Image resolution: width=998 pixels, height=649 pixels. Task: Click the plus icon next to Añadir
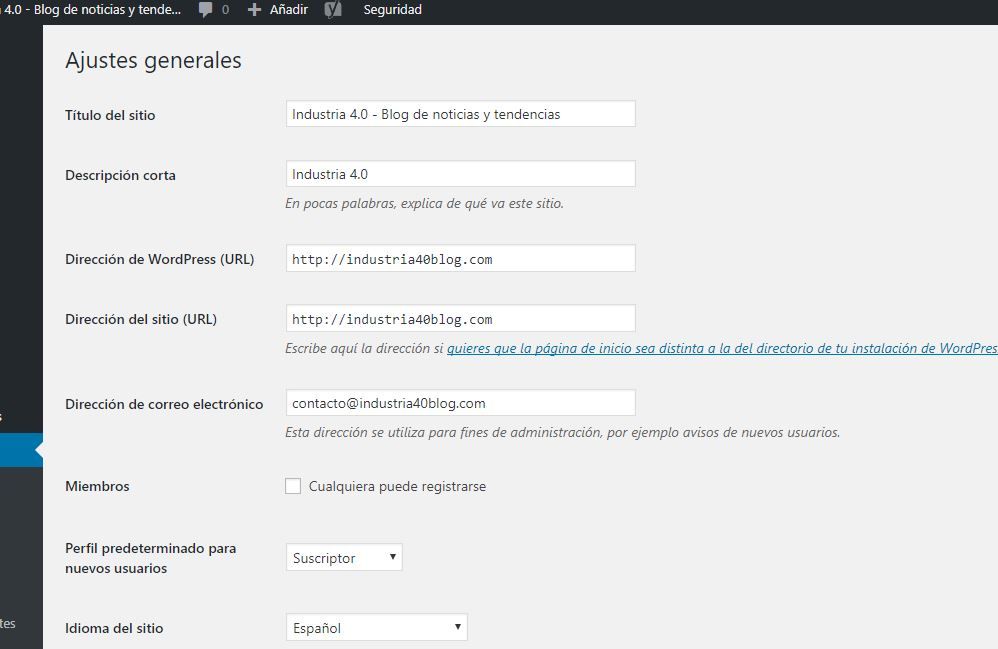pyautogui.click(x=254, y=10)
